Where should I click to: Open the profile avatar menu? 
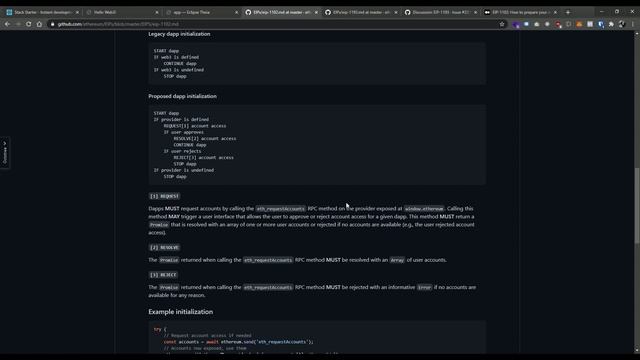pos(622,24)
